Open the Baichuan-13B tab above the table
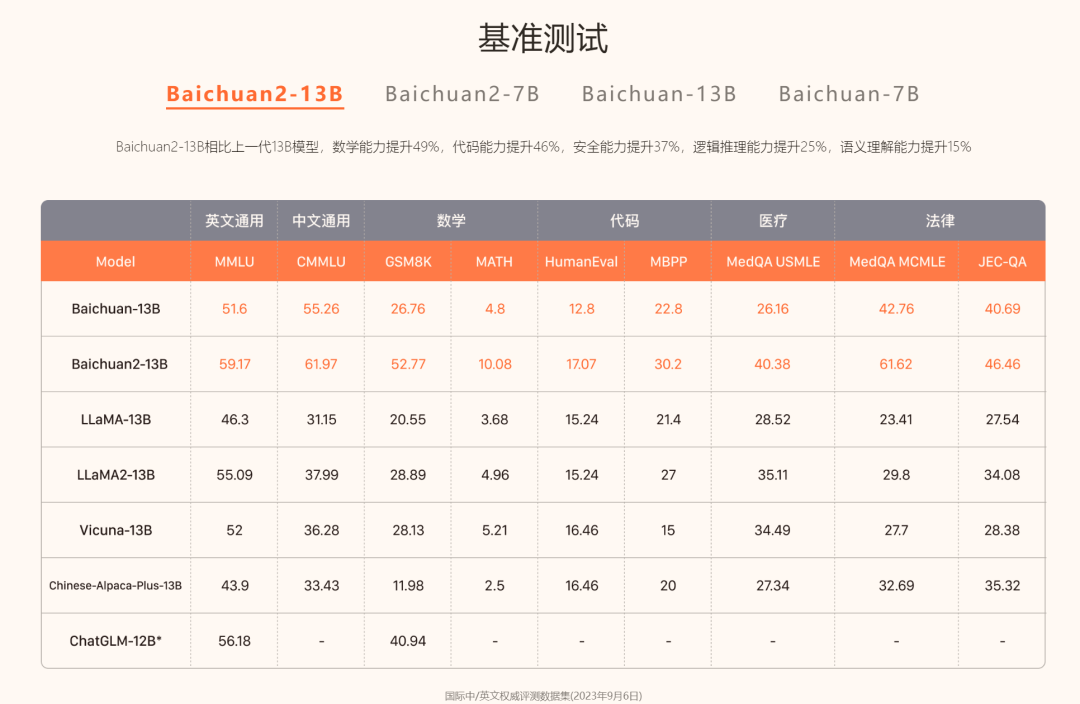The width and height of the screenshot is (1080, 704). click(659, 94)
